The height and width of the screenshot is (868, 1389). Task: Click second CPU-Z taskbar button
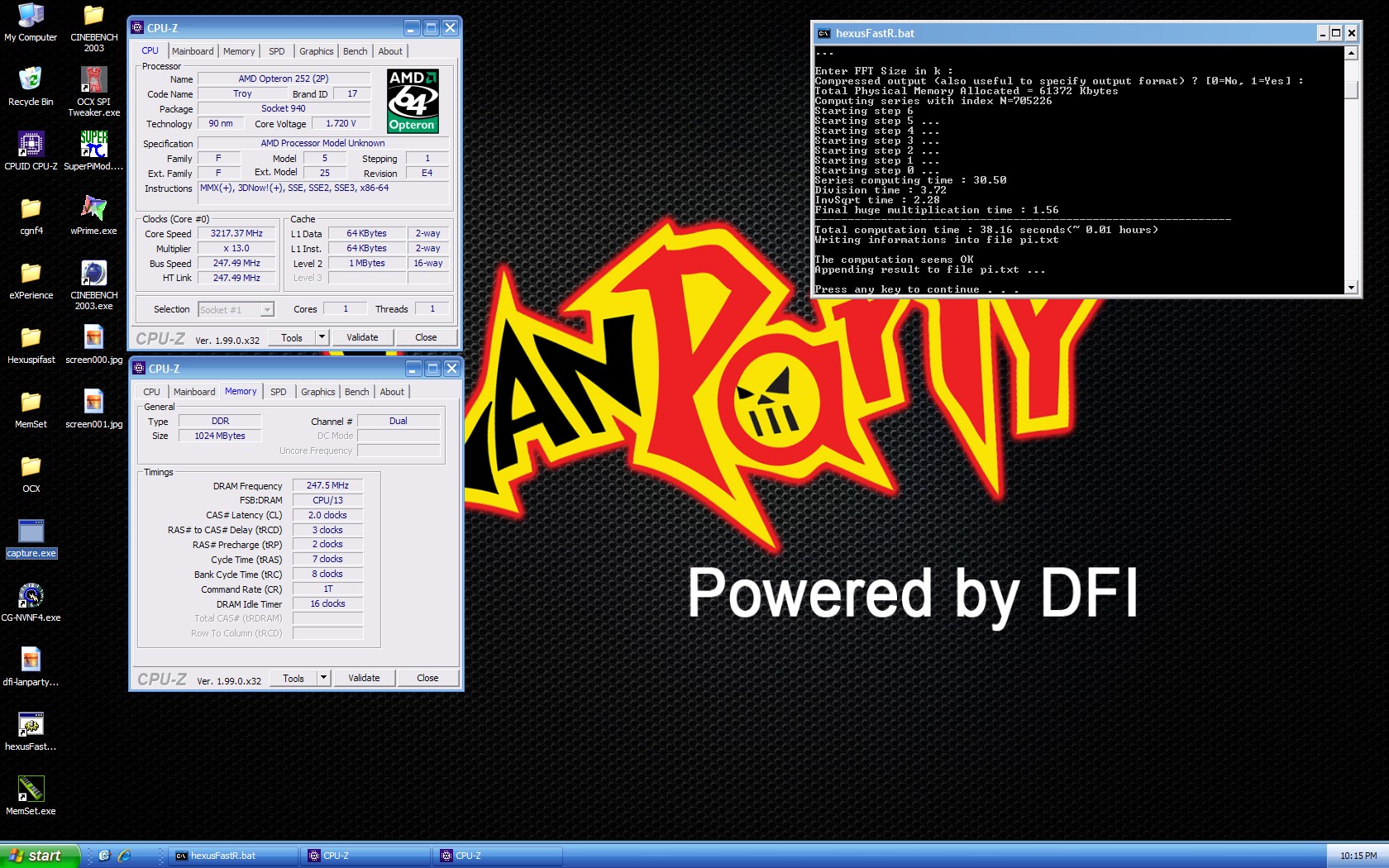tap(499, 856)
